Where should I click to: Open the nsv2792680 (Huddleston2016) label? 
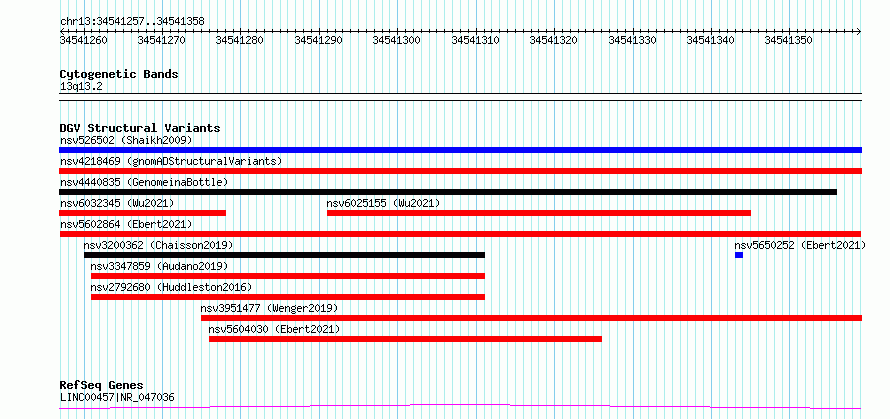click(171, 287)
